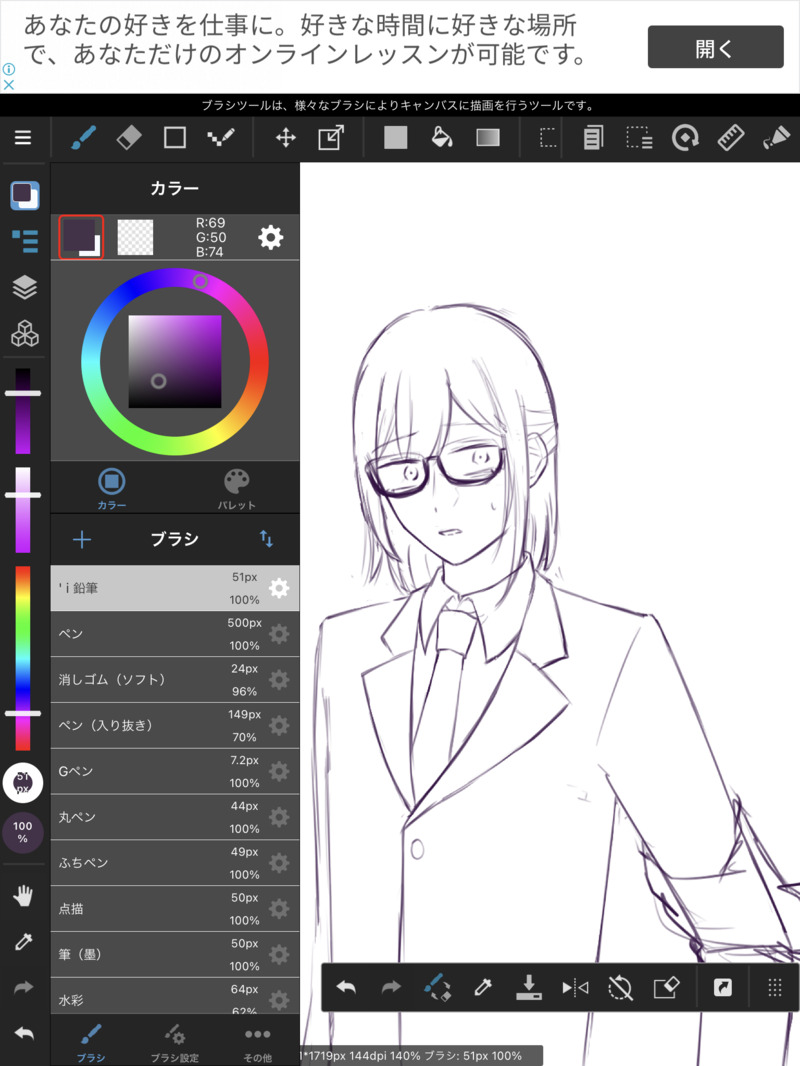Open the document pages icon in toolbar

593,138
